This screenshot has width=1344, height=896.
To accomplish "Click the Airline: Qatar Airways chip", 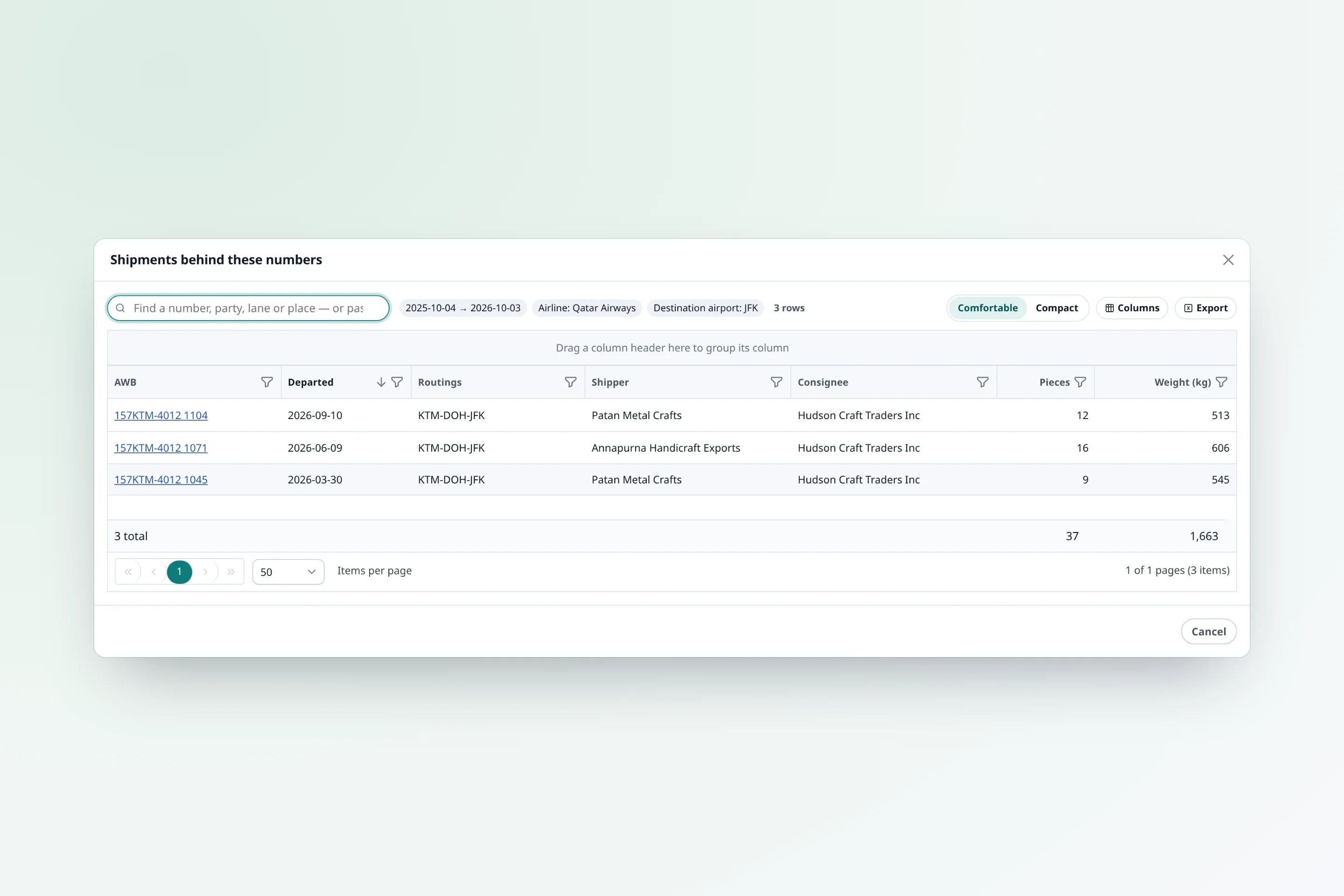I will tap(587, 308).
